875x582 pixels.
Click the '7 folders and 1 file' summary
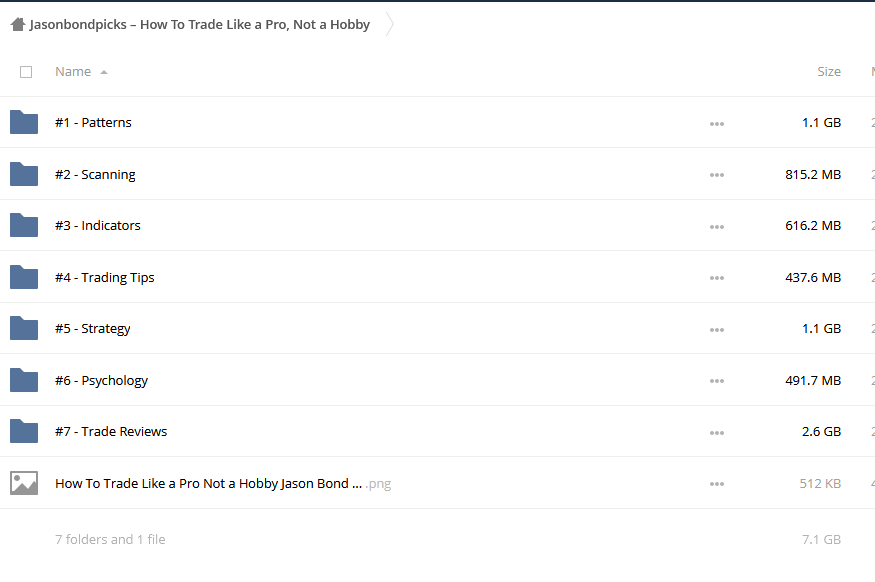110,539
